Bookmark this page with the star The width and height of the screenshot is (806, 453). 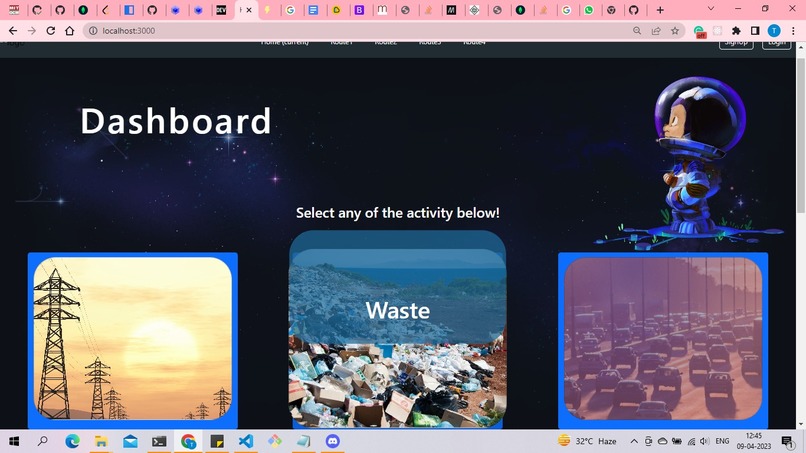click(x=675, y=31)
